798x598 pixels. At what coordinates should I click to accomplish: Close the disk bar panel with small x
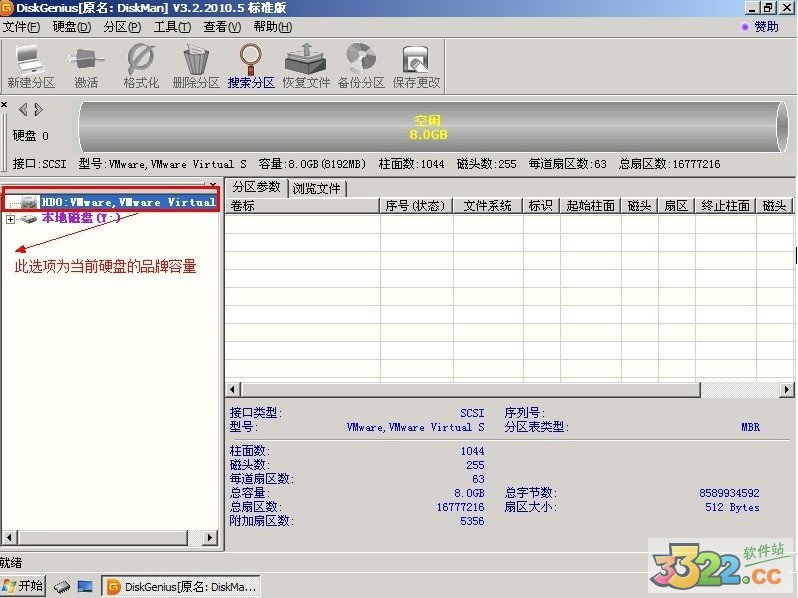(x=4, y=104)
